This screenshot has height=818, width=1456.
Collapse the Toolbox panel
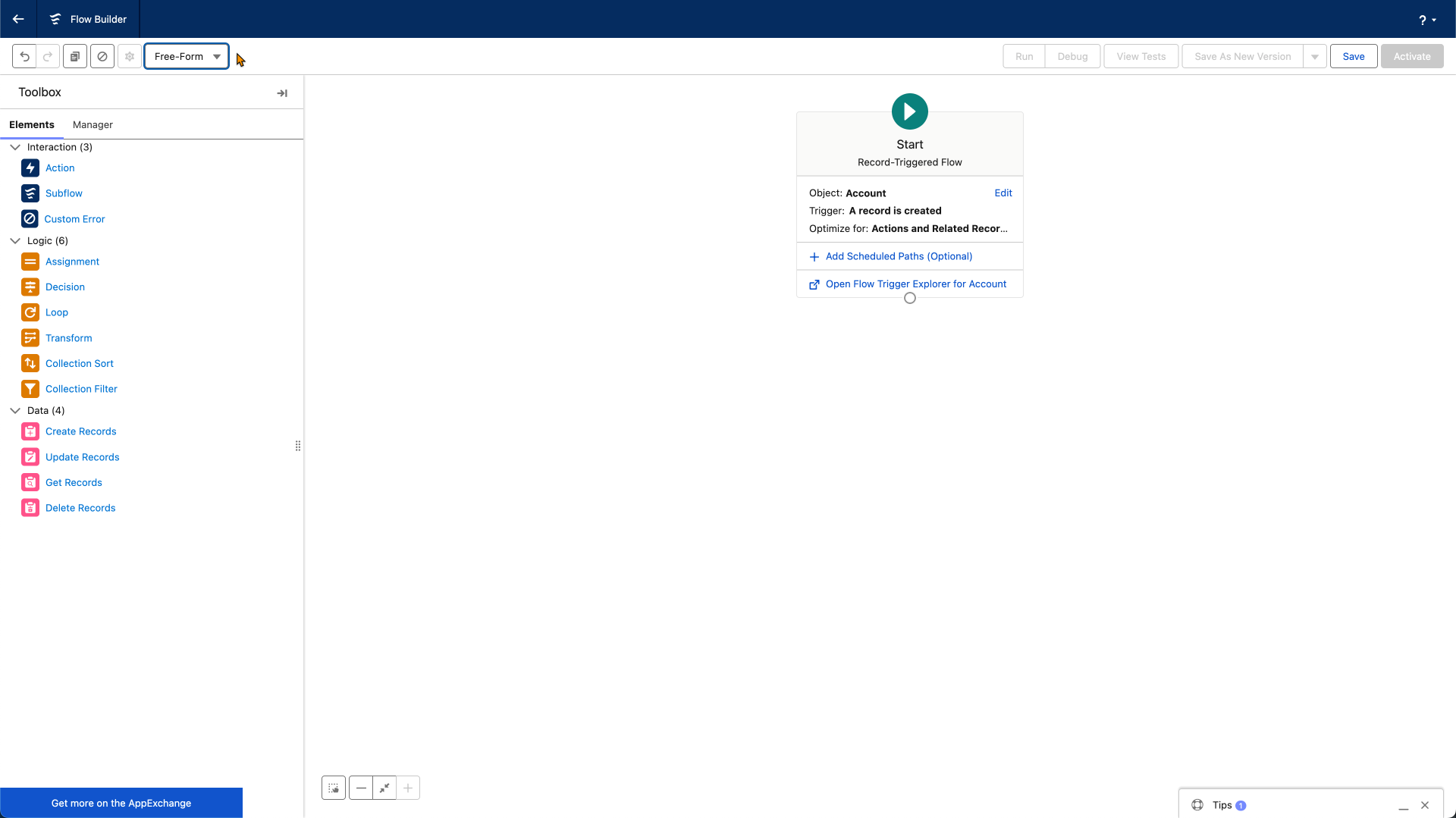click(x=282, y=93)
